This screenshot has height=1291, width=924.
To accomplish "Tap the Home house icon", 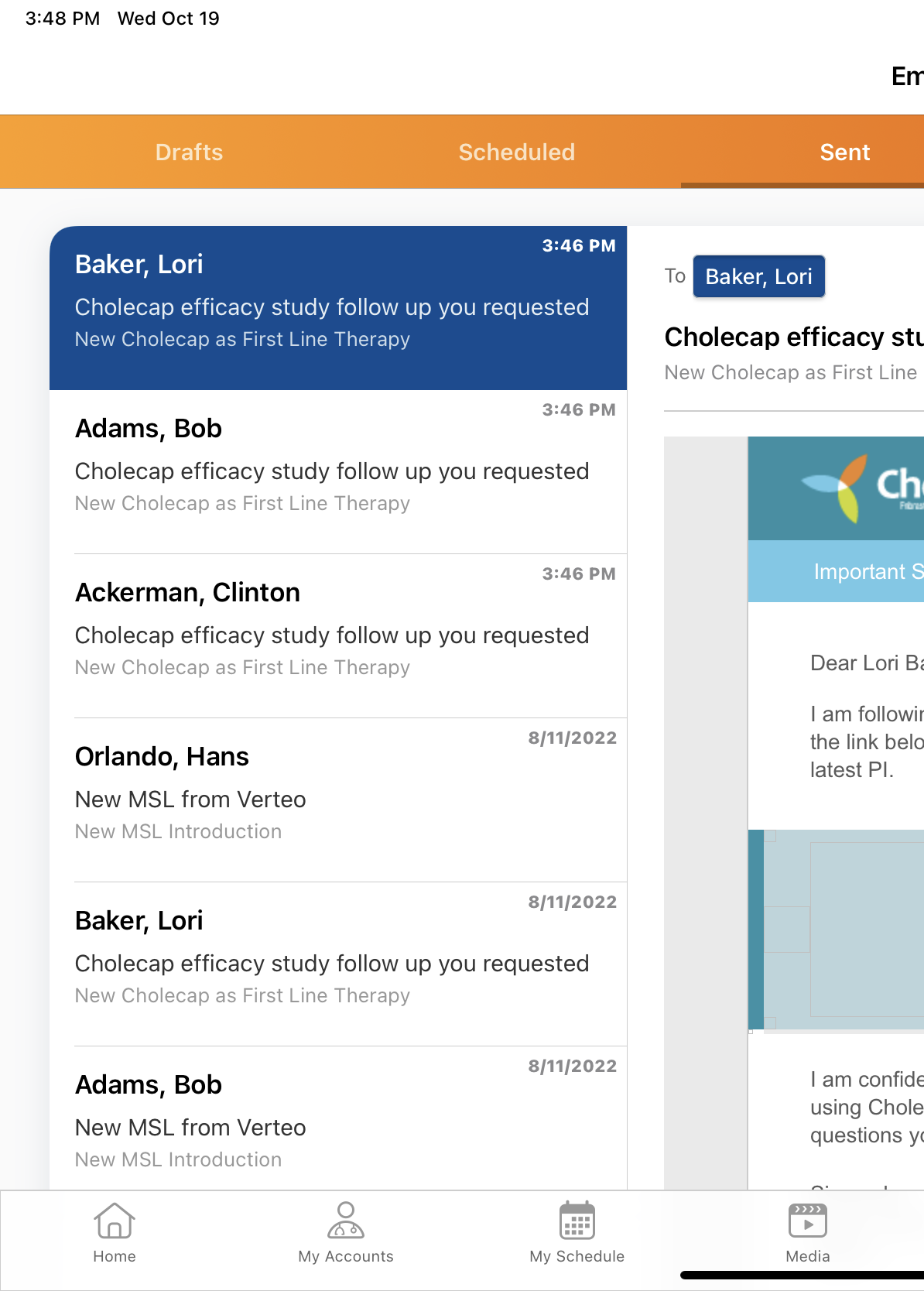I will [115, 1222].
